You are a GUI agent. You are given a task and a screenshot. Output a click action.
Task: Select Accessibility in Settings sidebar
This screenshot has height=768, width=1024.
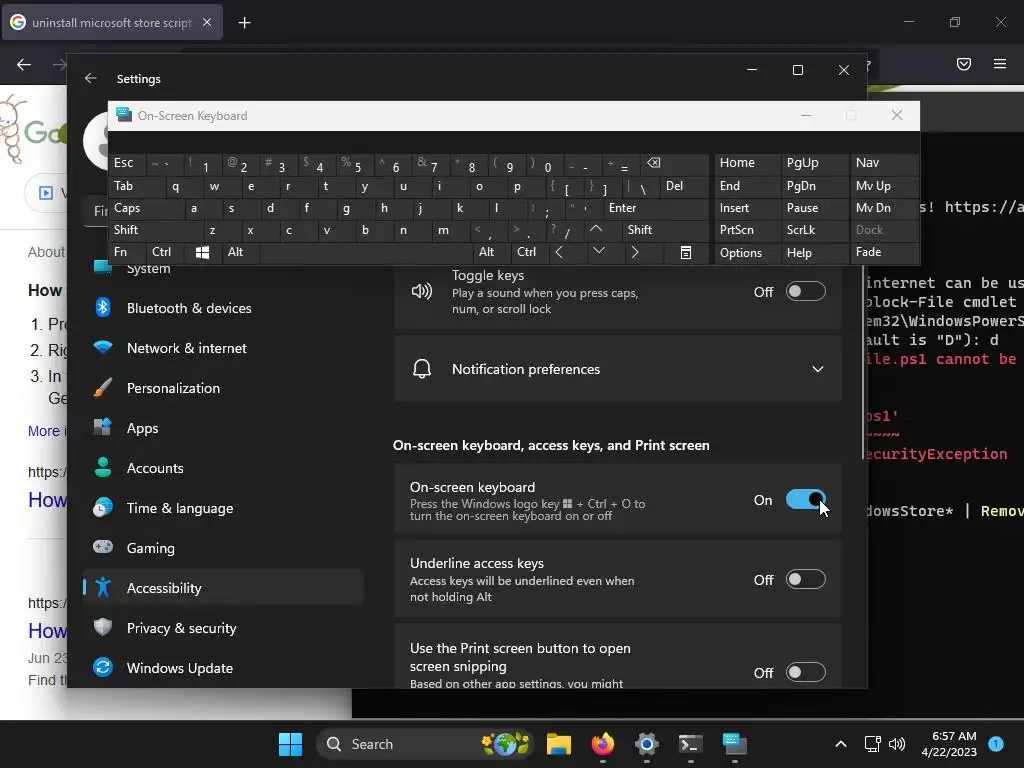coord(223,588)
